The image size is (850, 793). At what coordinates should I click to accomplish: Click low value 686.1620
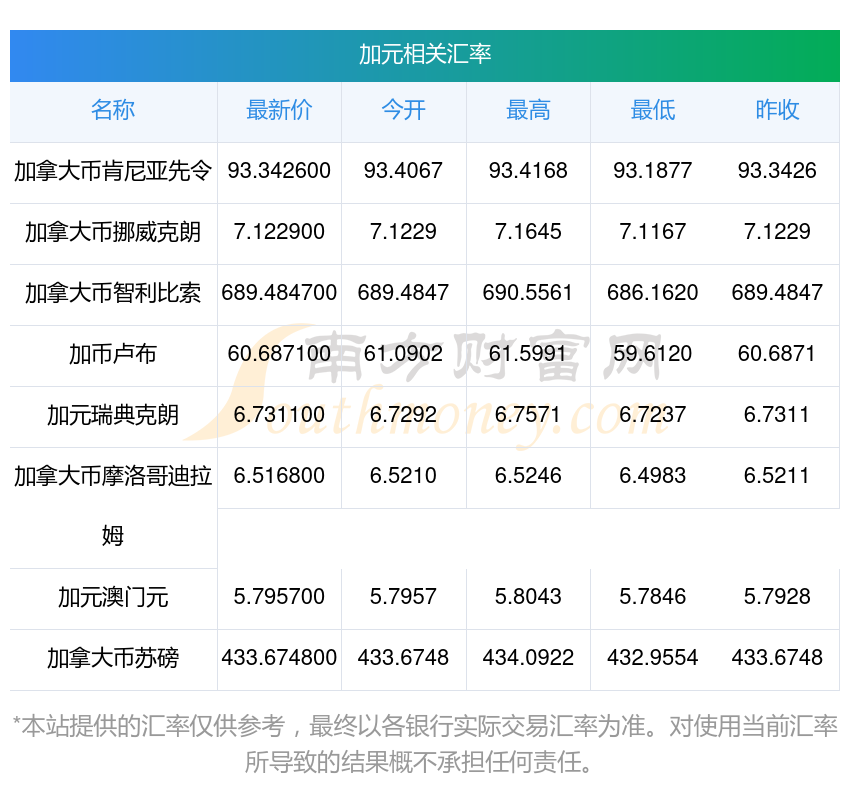pos(653,293)
